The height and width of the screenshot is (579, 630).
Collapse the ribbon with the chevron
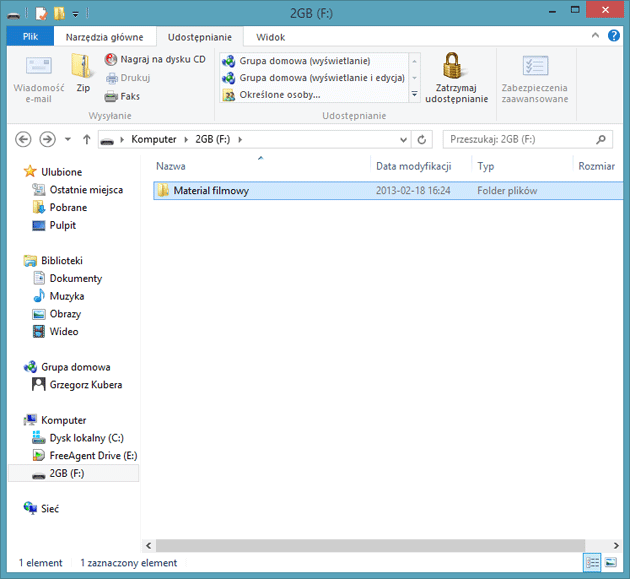point(595,35)
